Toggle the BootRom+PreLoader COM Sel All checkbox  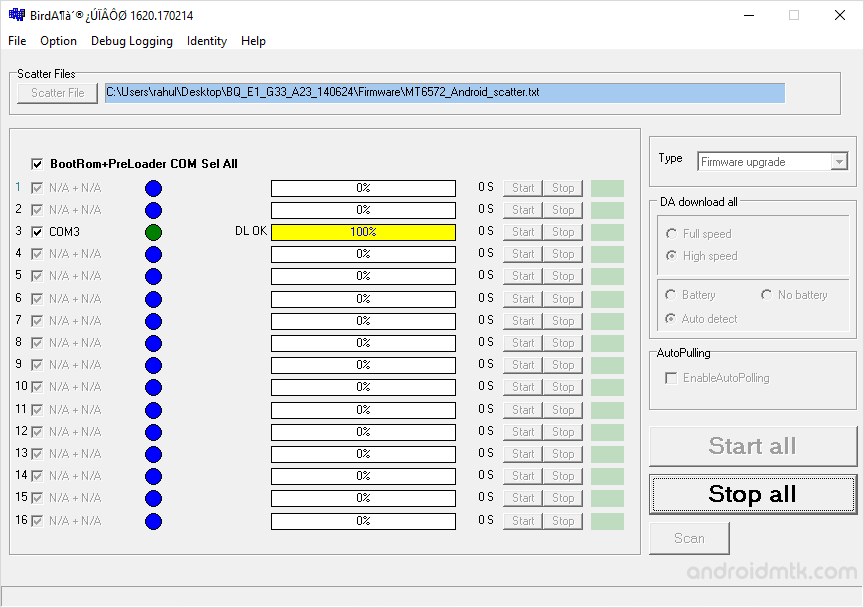pos(37,163)
